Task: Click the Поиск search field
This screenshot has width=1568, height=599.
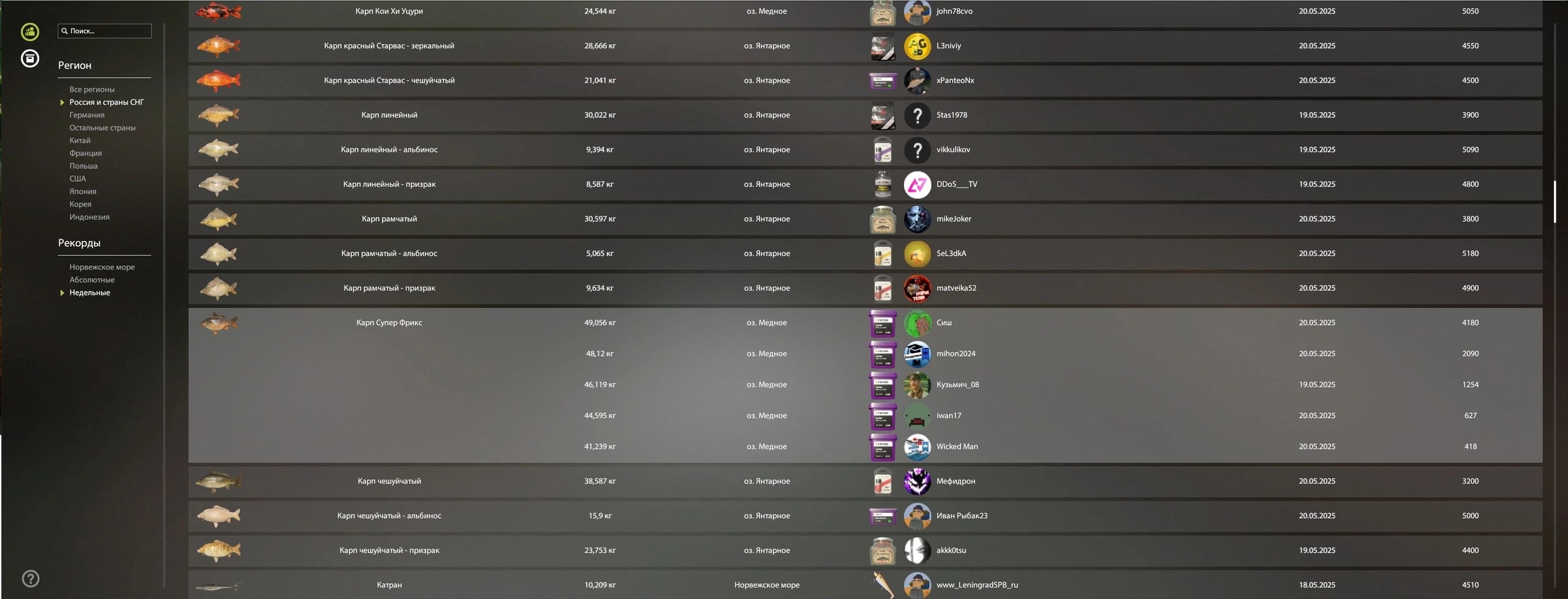Action: (105, 31)
